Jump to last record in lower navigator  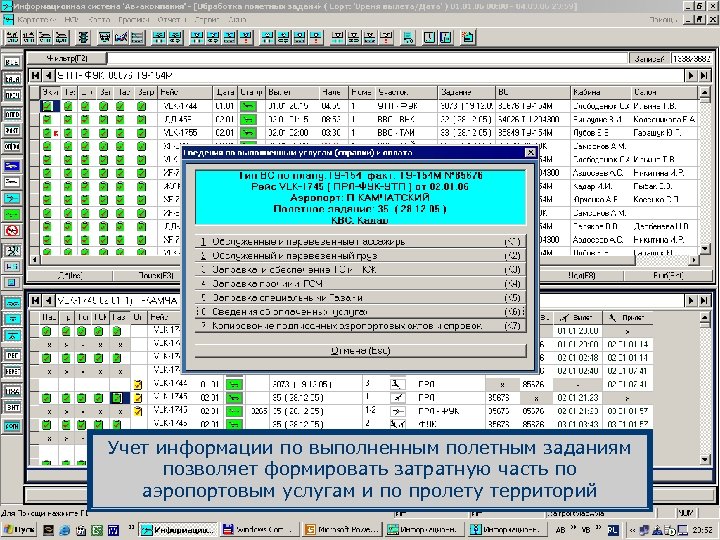(x=704, y=300)
